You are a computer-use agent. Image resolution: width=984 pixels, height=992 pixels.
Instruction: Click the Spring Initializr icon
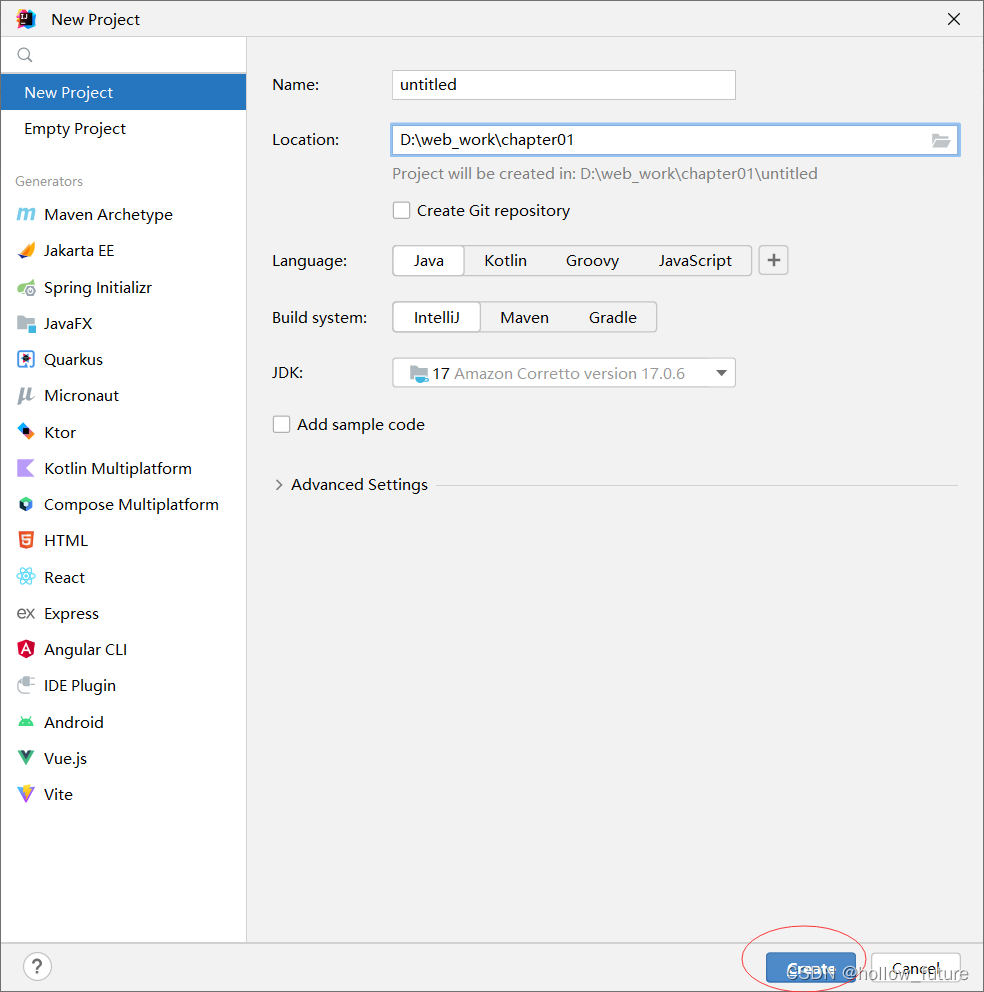tap(26, 288)
